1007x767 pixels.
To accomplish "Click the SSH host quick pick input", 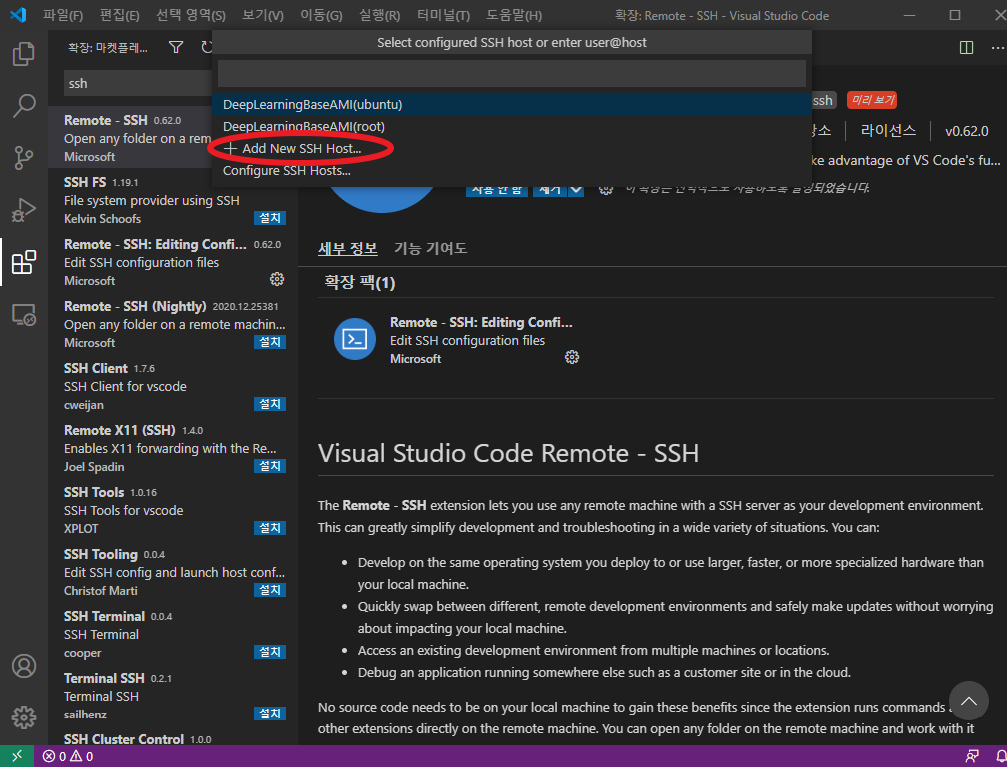I will [511, 73].
